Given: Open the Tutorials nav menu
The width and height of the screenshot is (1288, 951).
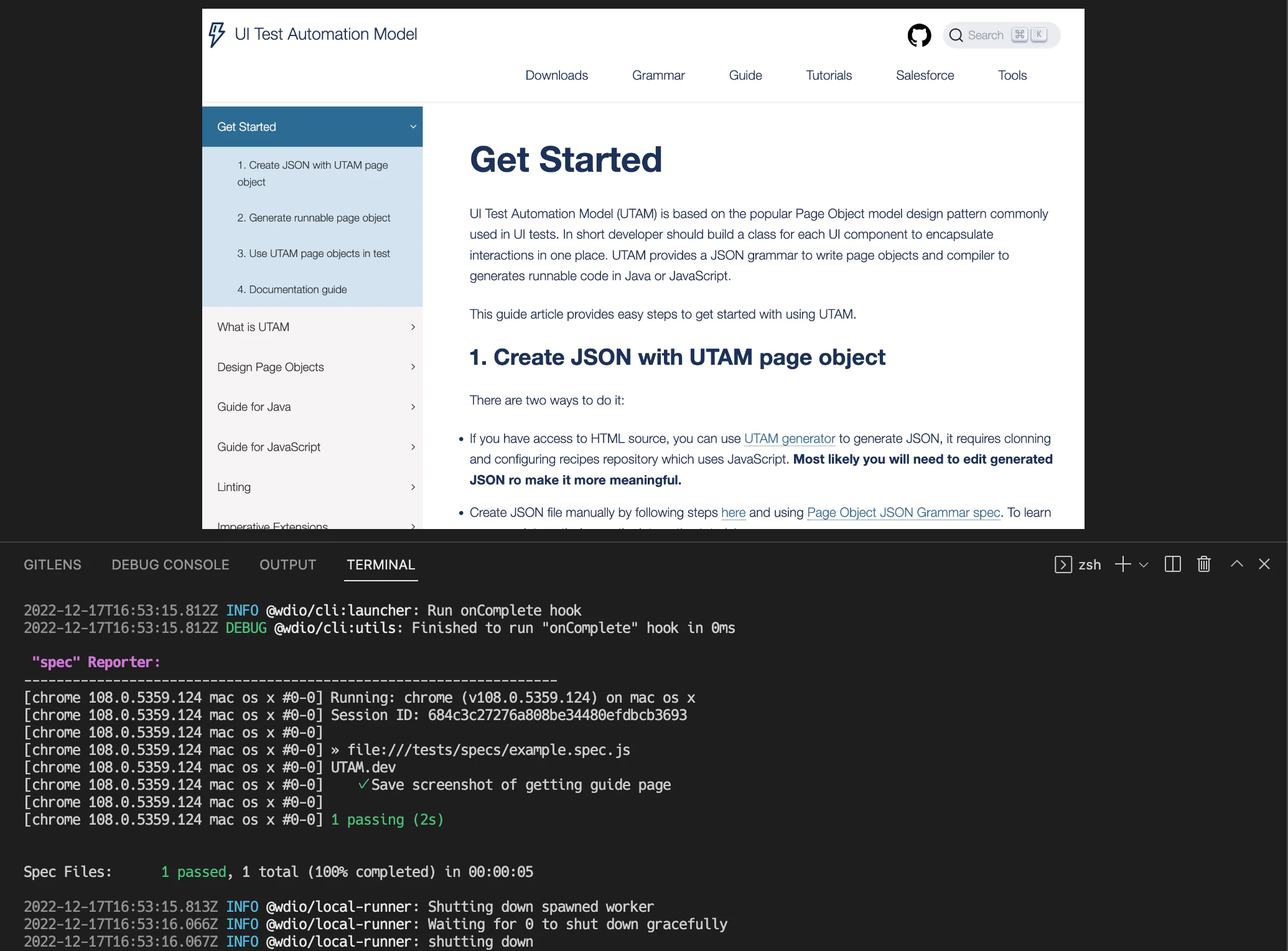Looking at the screenshot, I should [x=829, y=75].
